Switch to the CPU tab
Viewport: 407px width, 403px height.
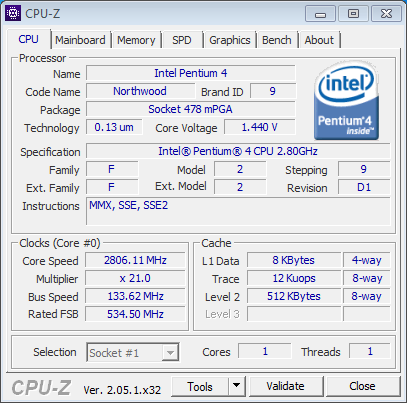click(x=29, y=39)
